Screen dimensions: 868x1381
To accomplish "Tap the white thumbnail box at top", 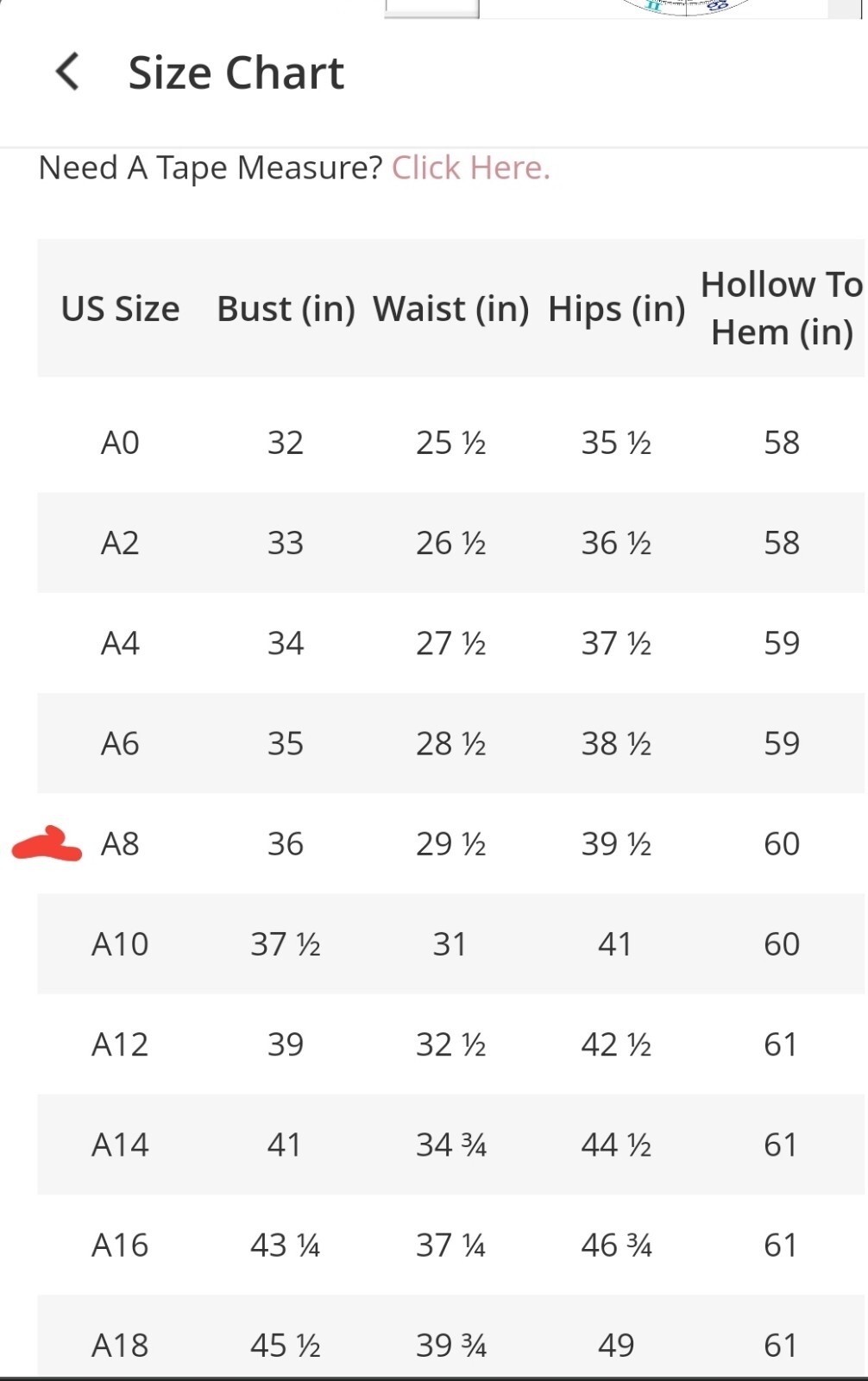I will point(431,8).
